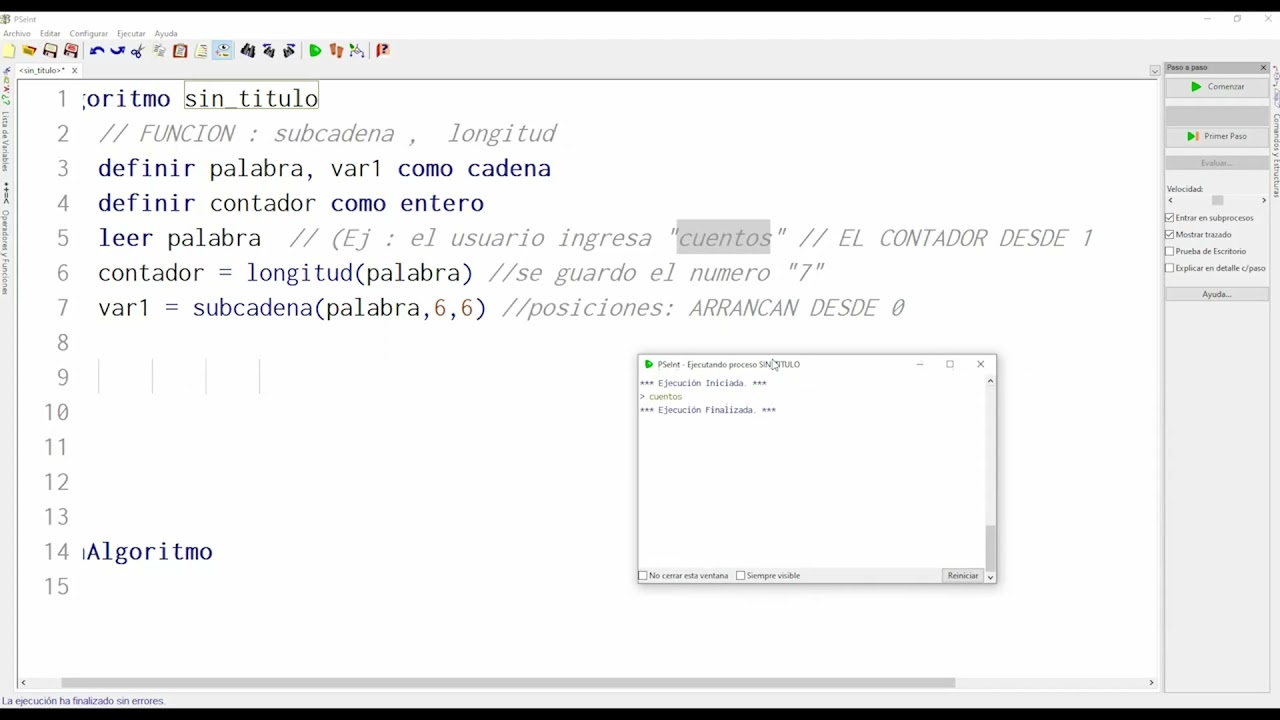This screenshot has width=1280, height=720.
Task: Close the PSeInt execution window
Action: [981, 364]
